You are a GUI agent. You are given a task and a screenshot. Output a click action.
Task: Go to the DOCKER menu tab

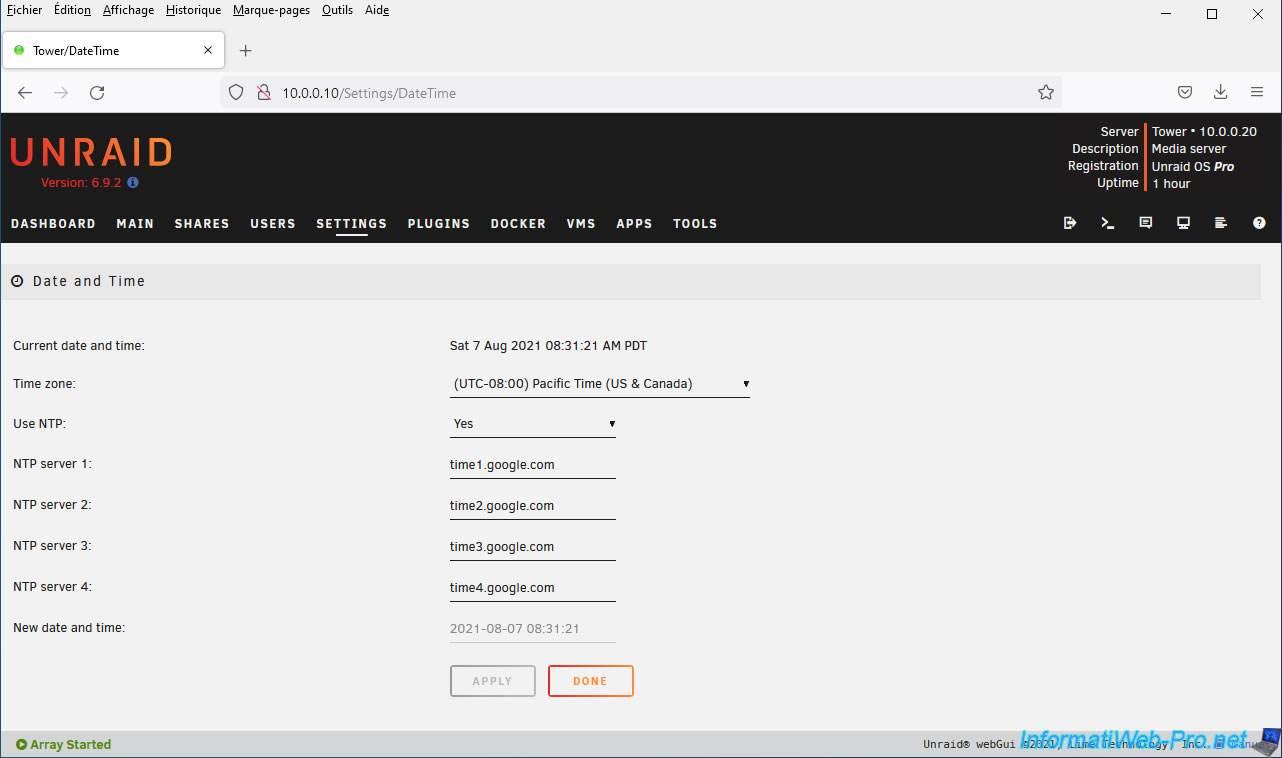[x=518, y=224]
